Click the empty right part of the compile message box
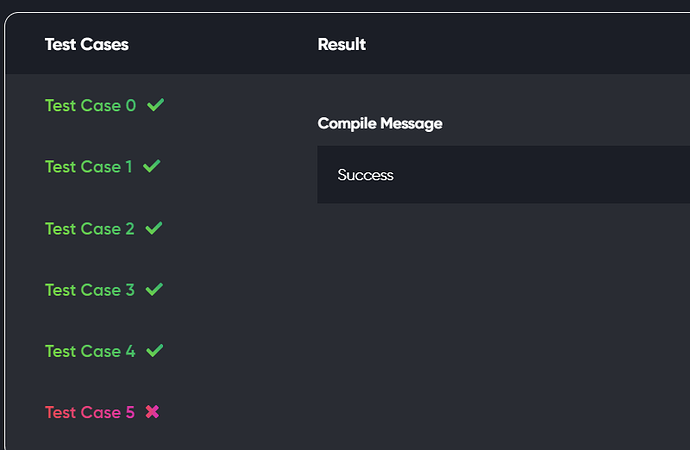This screenshot has width=690, height=450. (x=550, y=175)
